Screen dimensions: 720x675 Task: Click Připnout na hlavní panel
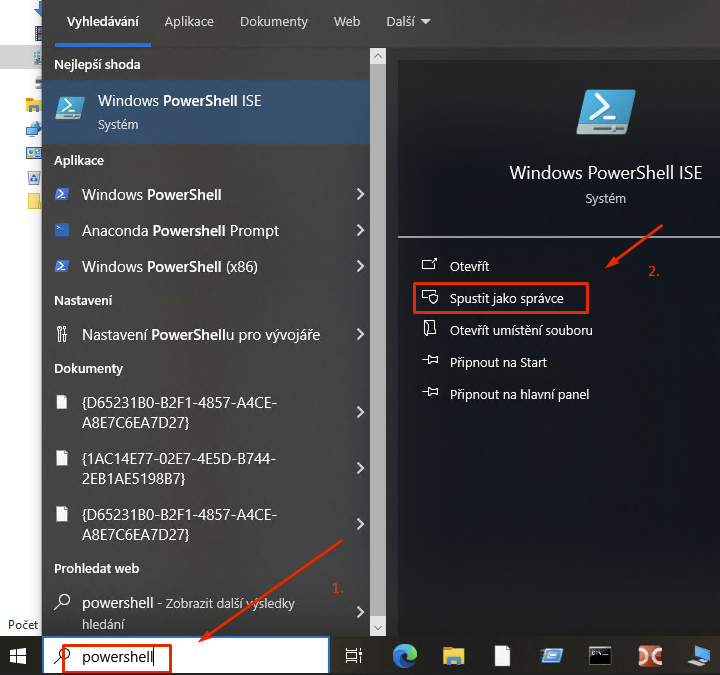(x=519, y=395)
